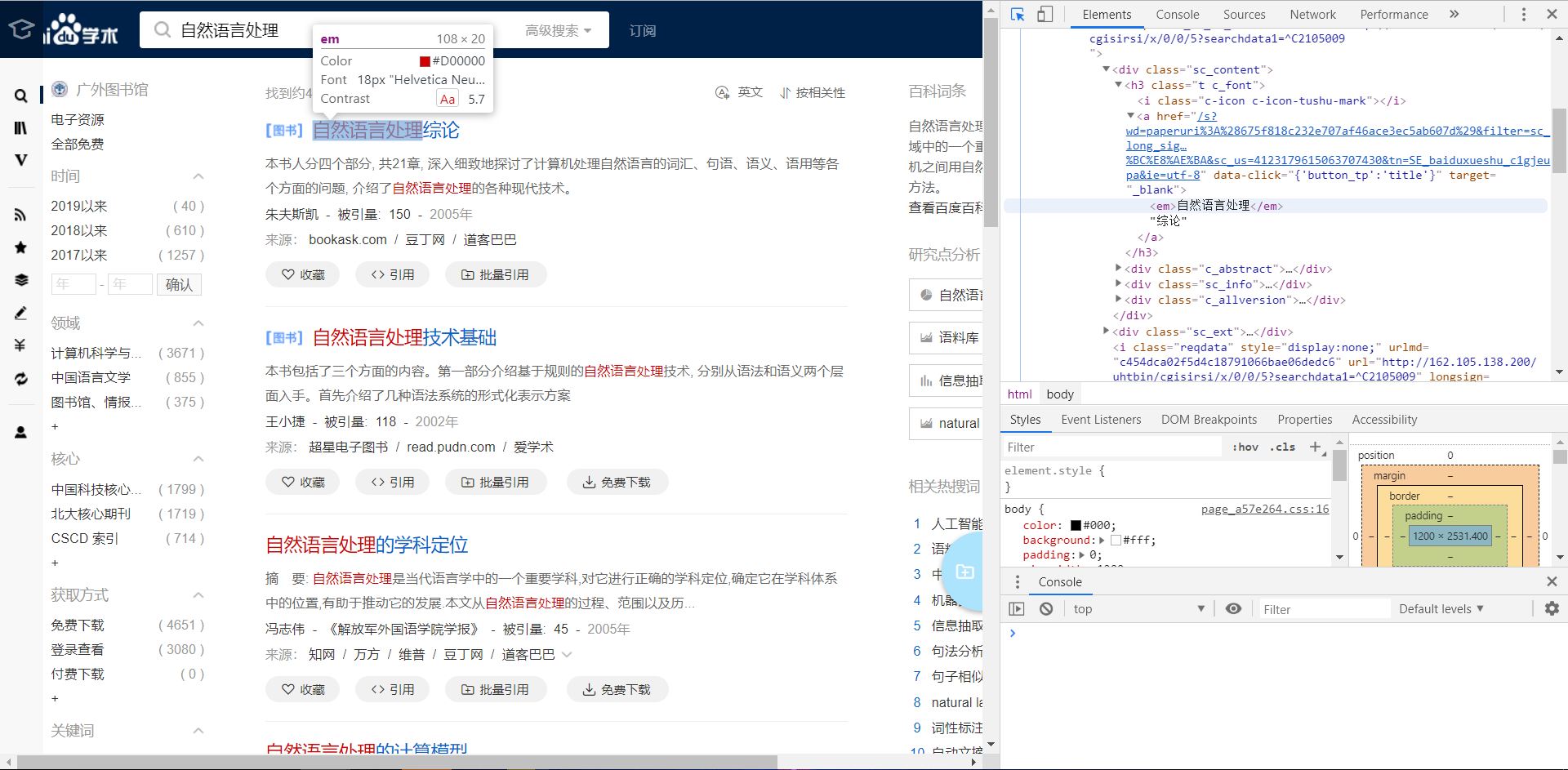Toggle the .cls class editor button
Screen dimensions: 1568x770
tap(1283, 447)
